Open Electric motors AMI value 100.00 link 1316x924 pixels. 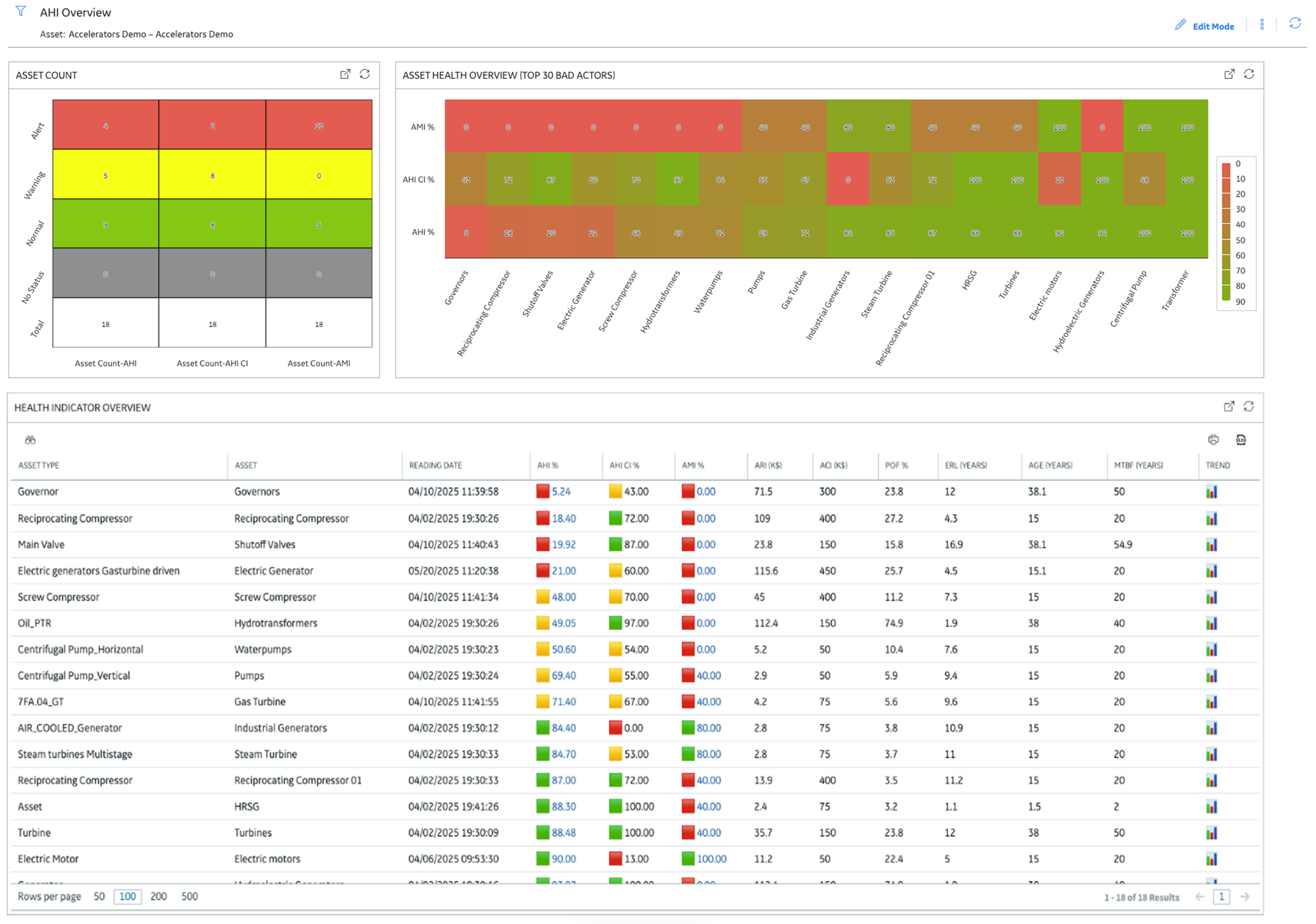(711, 859)
